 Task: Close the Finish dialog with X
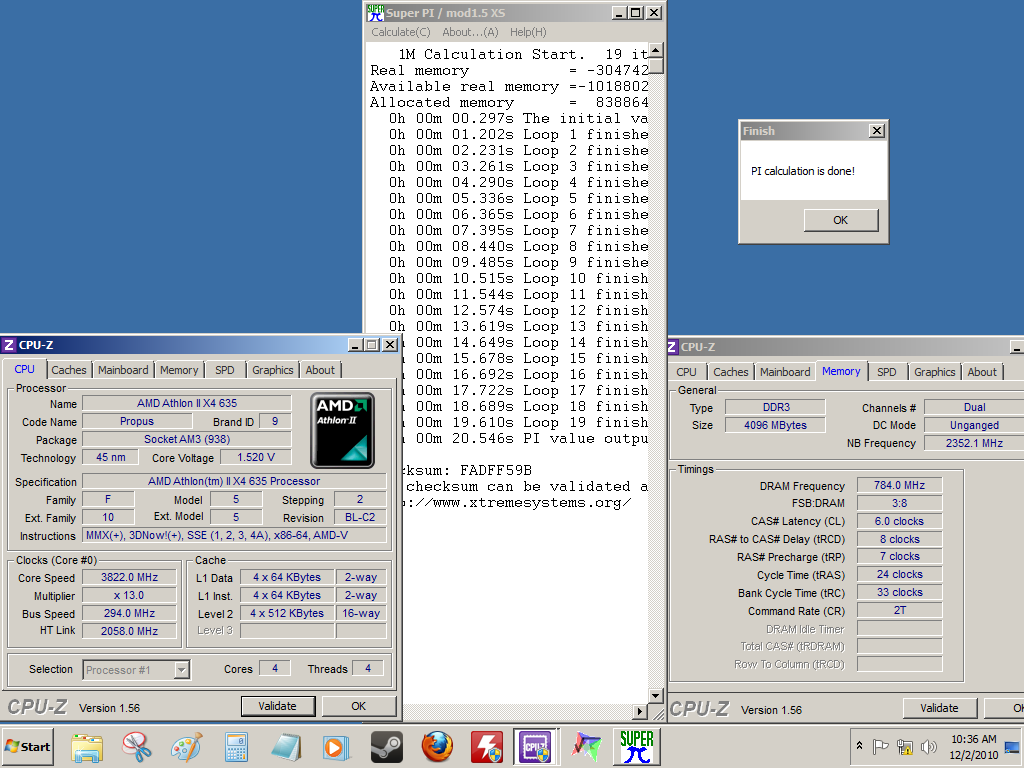point(877,131)
